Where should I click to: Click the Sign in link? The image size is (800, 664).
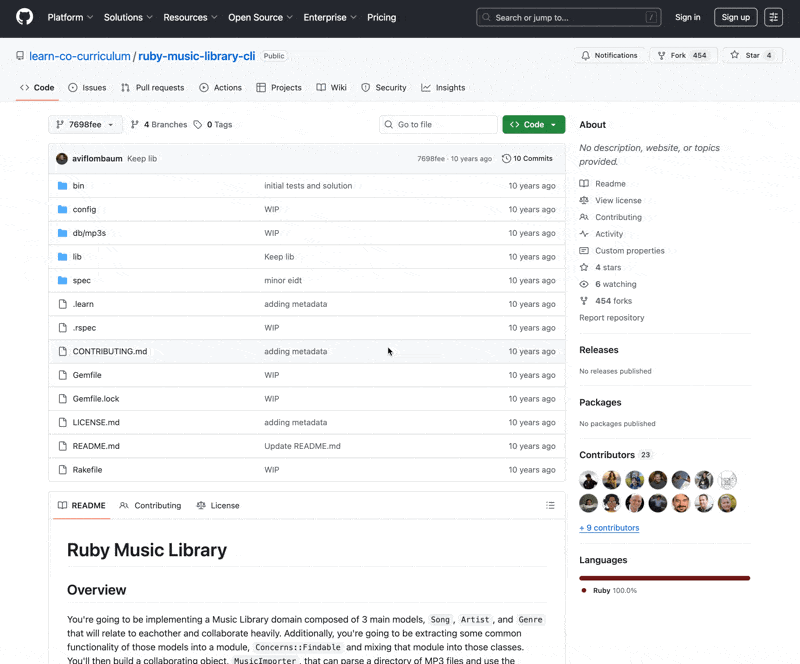coord(687,17)
